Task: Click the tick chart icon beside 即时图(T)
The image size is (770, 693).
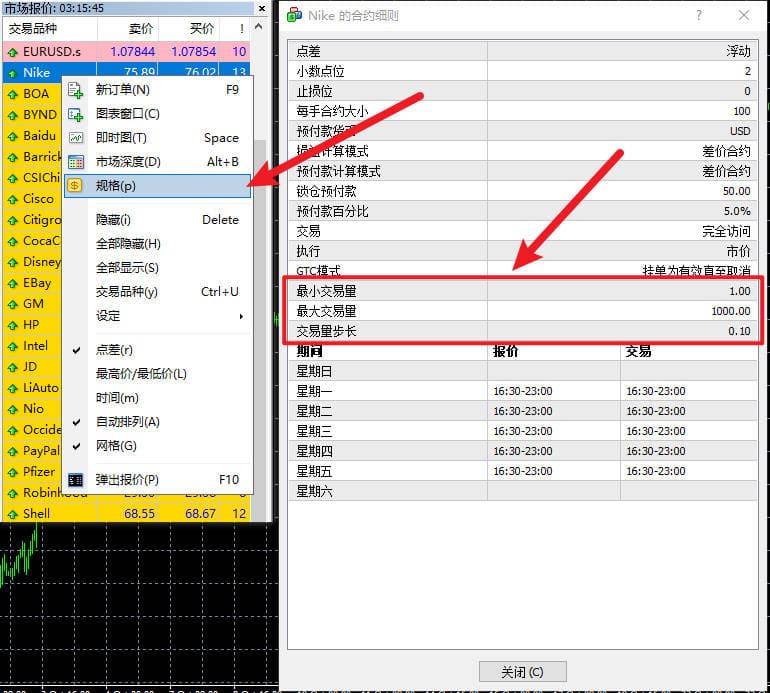Action: pos(75,138)
